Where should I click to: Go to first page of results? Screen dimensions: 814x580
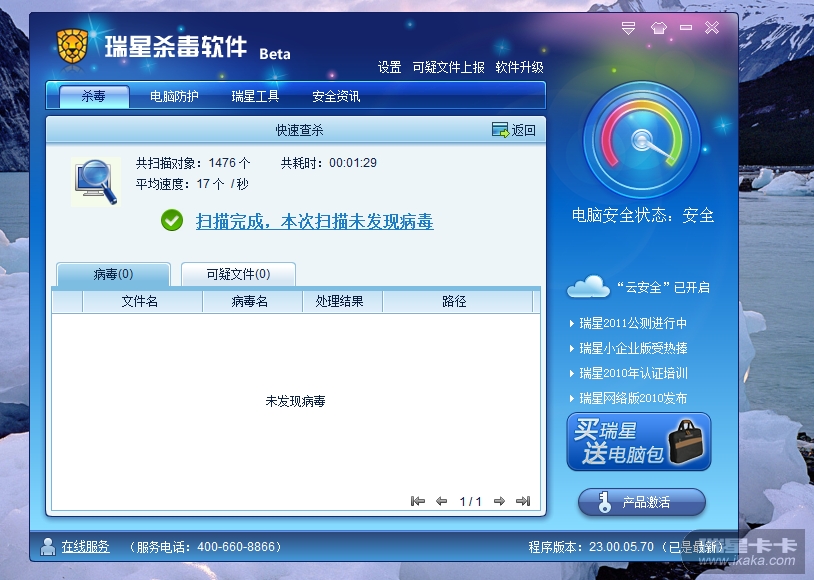(417, 501)
